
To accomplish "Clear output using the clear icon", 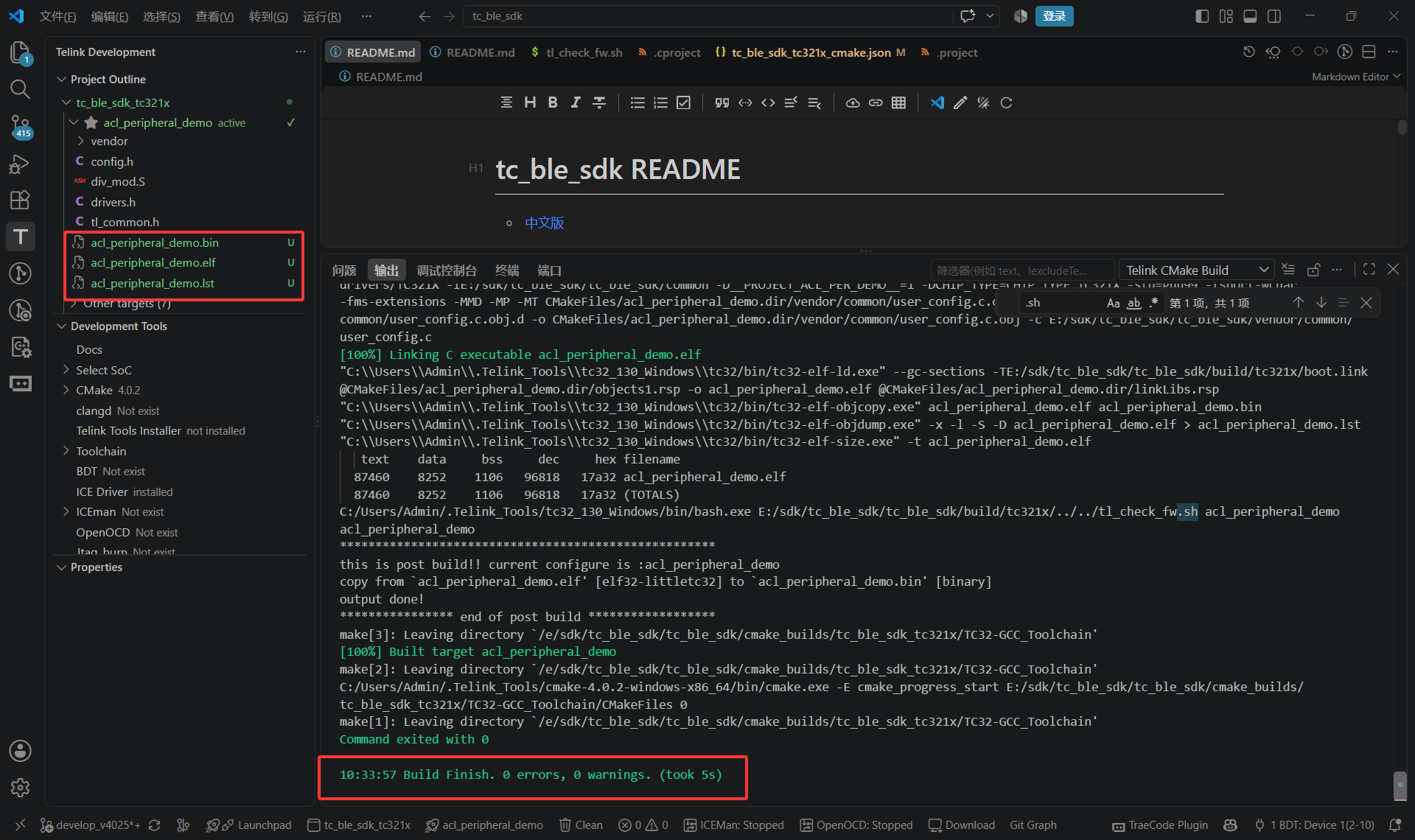I will pyautogui.click(x=1288, y=270).
